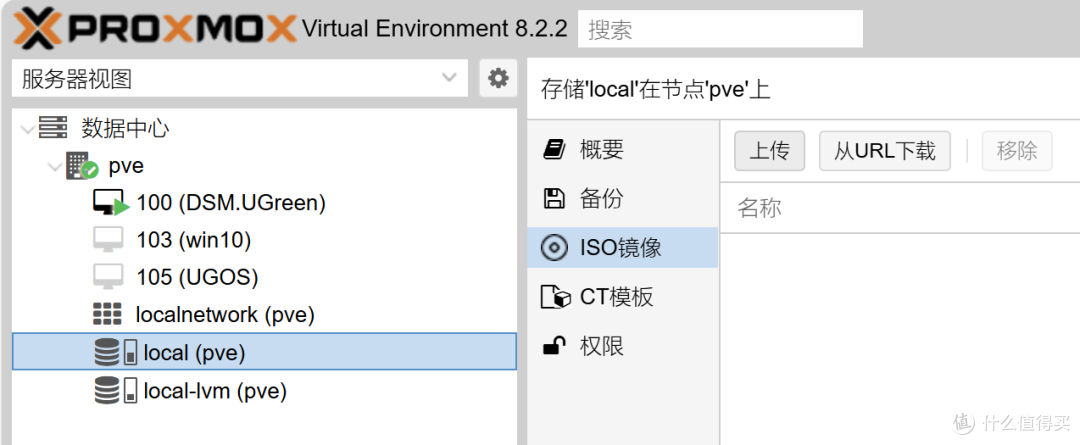1080x445 pixels.
Task: Click the floppy disk backup icon
Action: 554,198
